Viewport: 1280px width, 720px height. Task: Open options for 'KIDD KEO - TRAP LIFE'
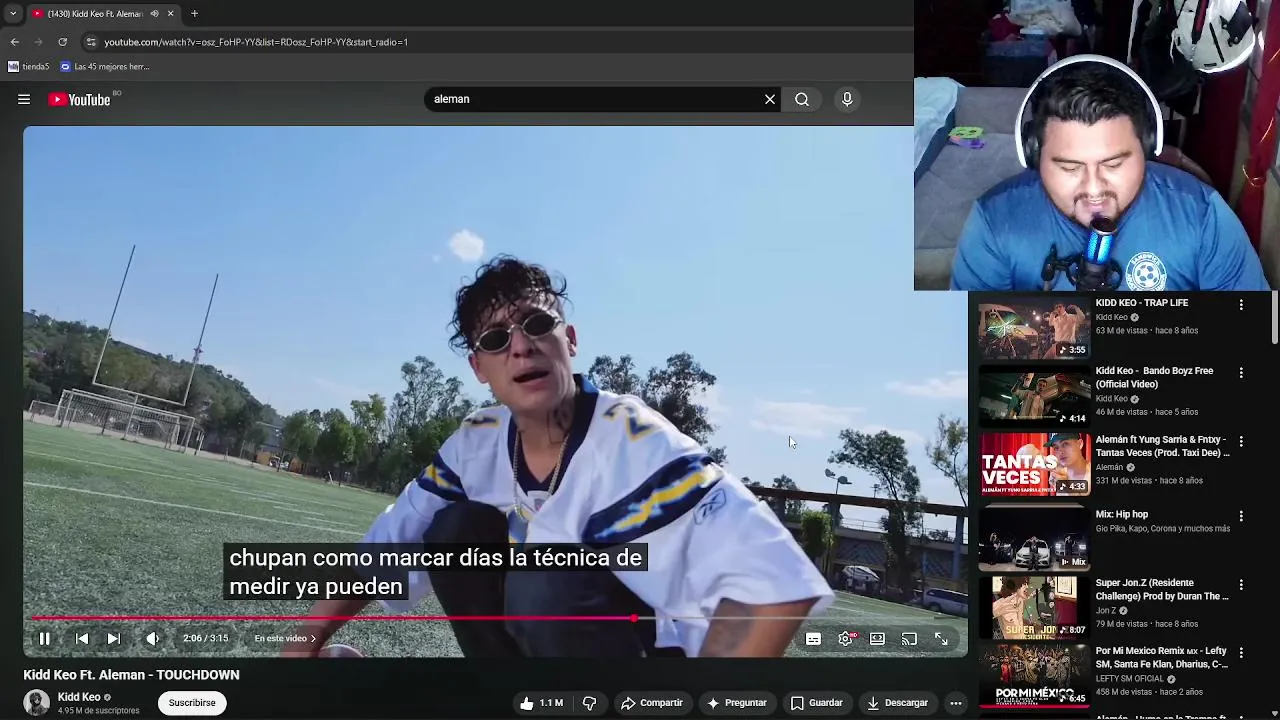point(1241,304)
